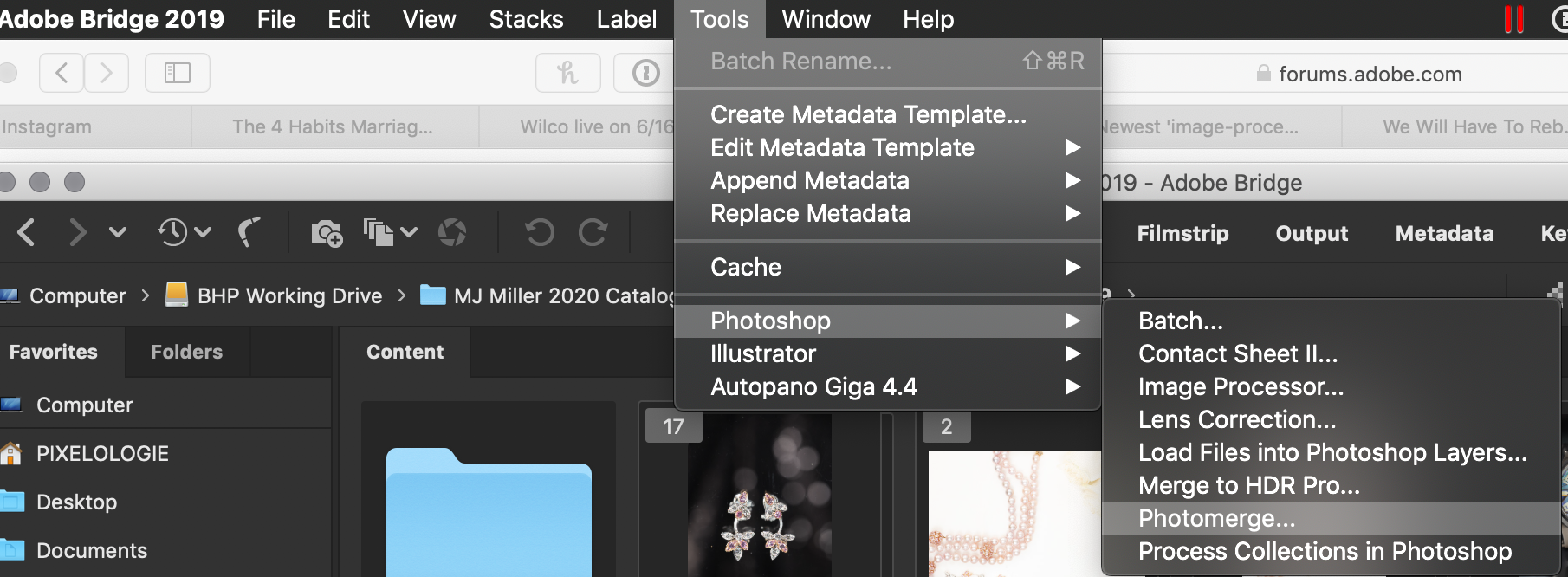Select Photomerge from Photoshop submenu

pyautogui.click(x=1216, y=518)
